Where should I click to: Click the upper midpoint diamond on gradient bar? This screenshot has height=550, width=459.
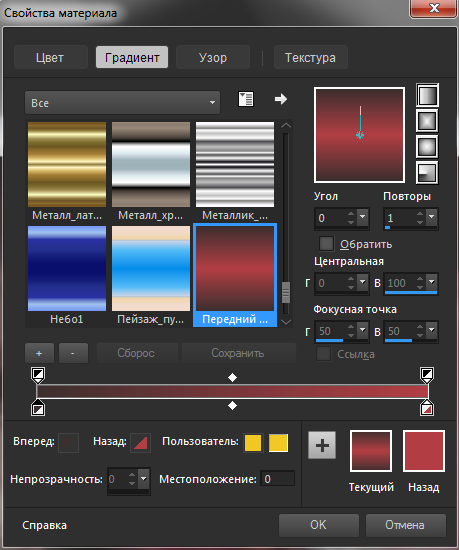pyautogui.click(x=232, y=377)
